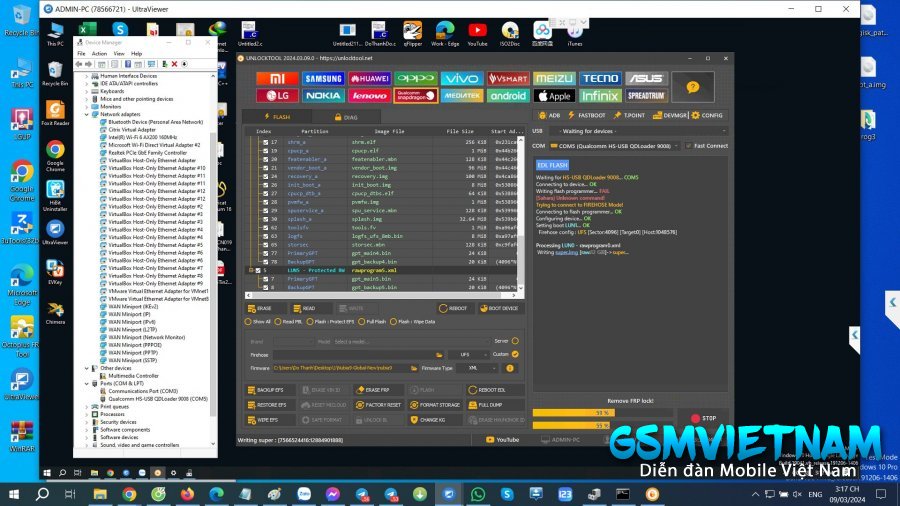Select the Samsung brand icon
Viewport: 900px width, 506px height.
(323, 79)
